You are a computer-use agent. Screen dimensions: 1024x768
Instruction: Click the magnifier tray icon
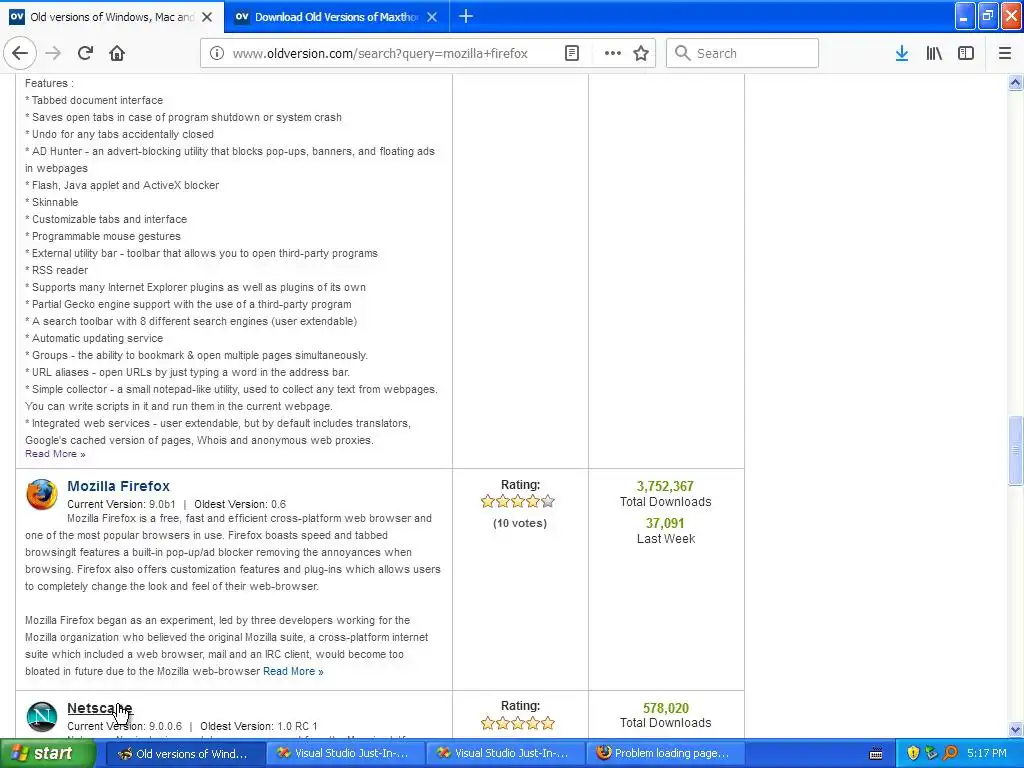pyautogui.click(x=950, y=753)
